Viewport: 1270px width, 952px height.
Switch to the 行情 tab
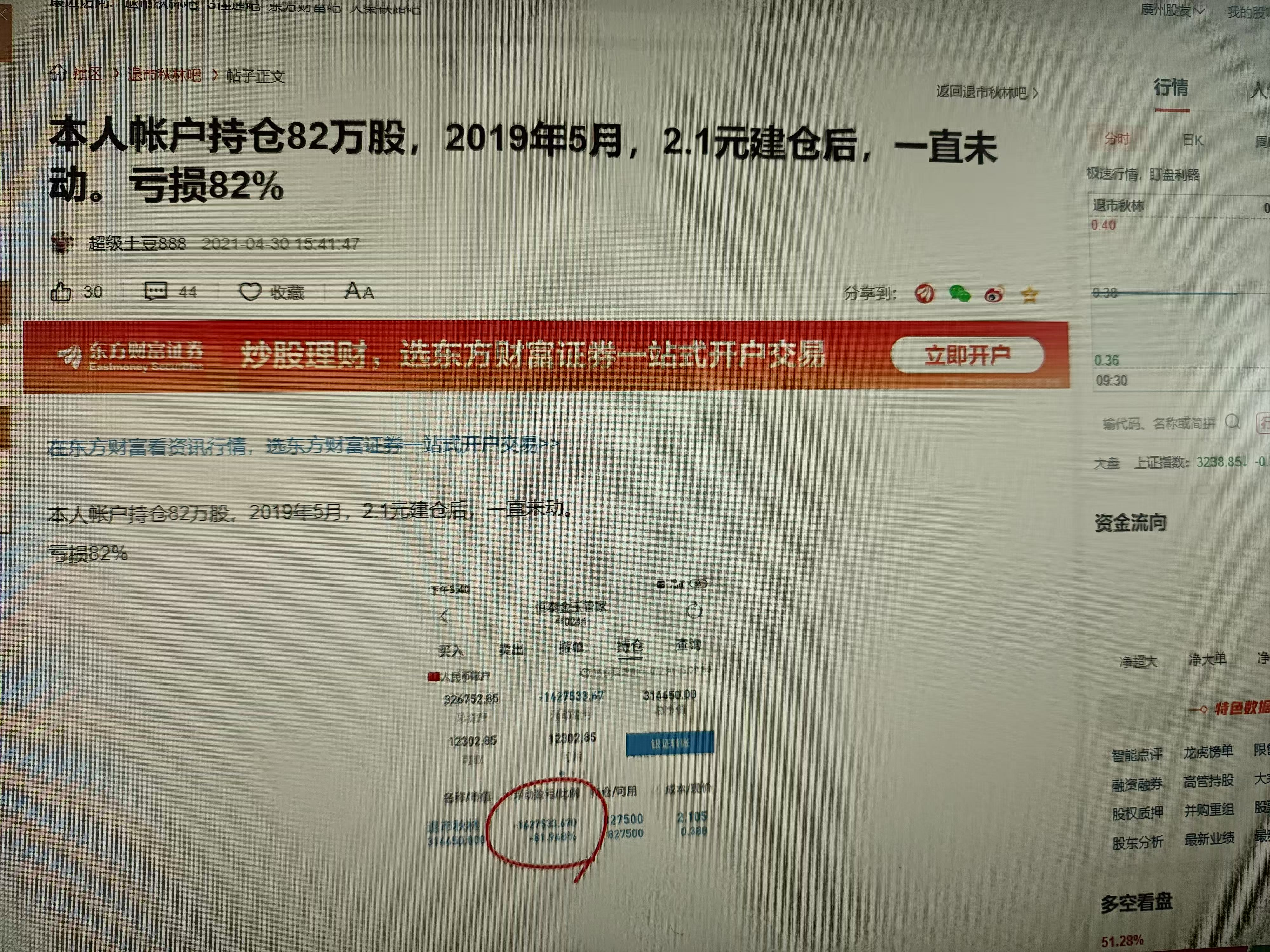[1171, 88]
